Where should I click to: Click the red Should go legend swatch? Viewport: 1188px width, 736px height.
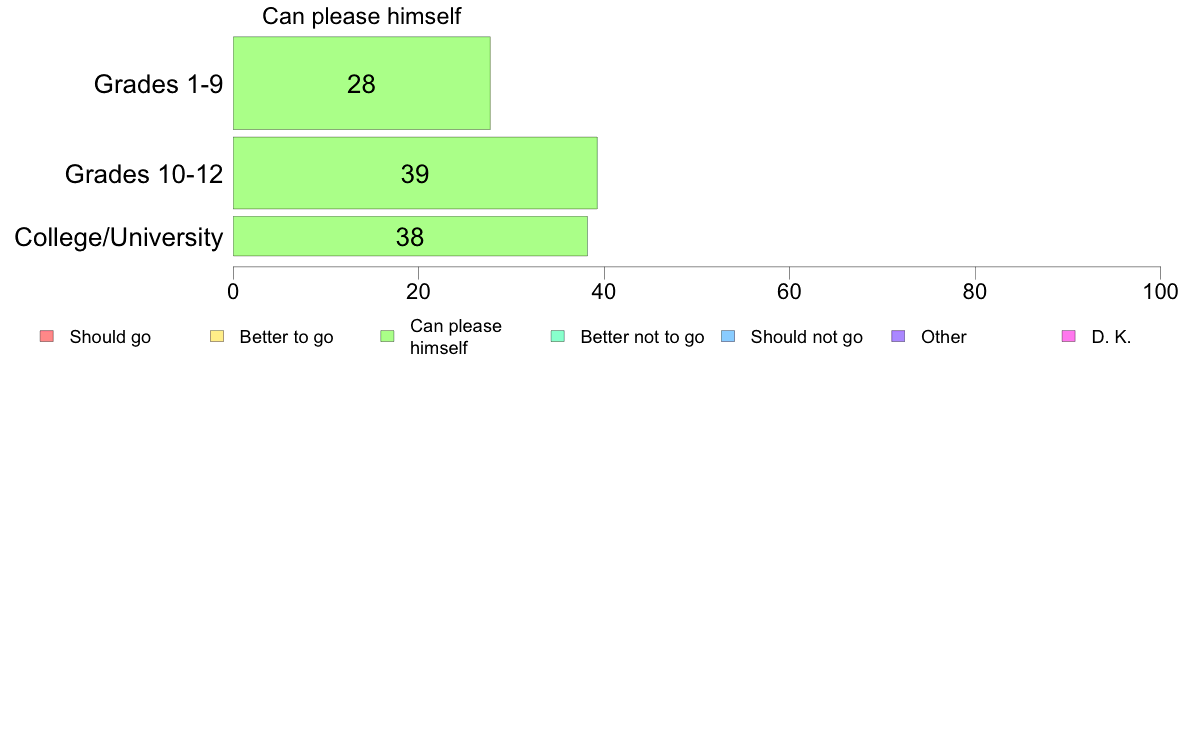[47, 337]
